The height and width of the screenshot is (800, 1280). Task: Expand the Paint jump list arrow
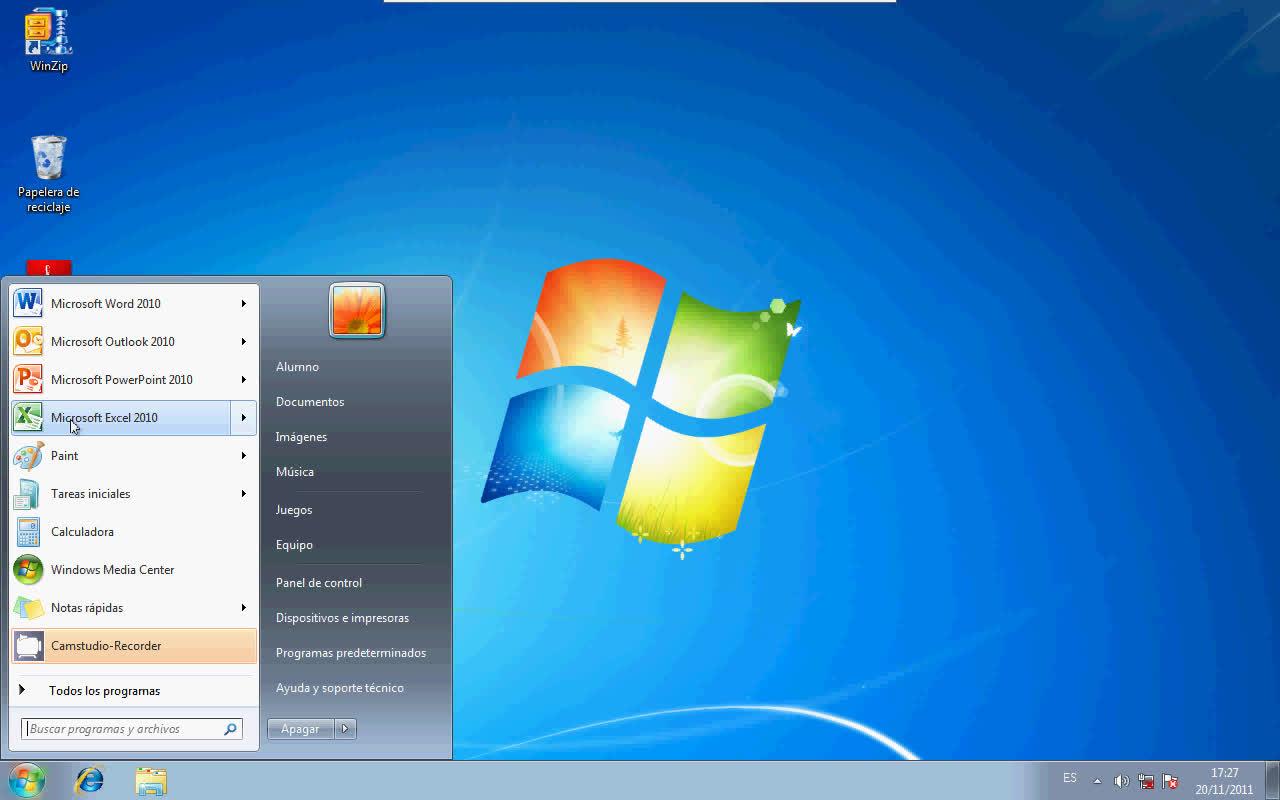(x=243, y=455)
